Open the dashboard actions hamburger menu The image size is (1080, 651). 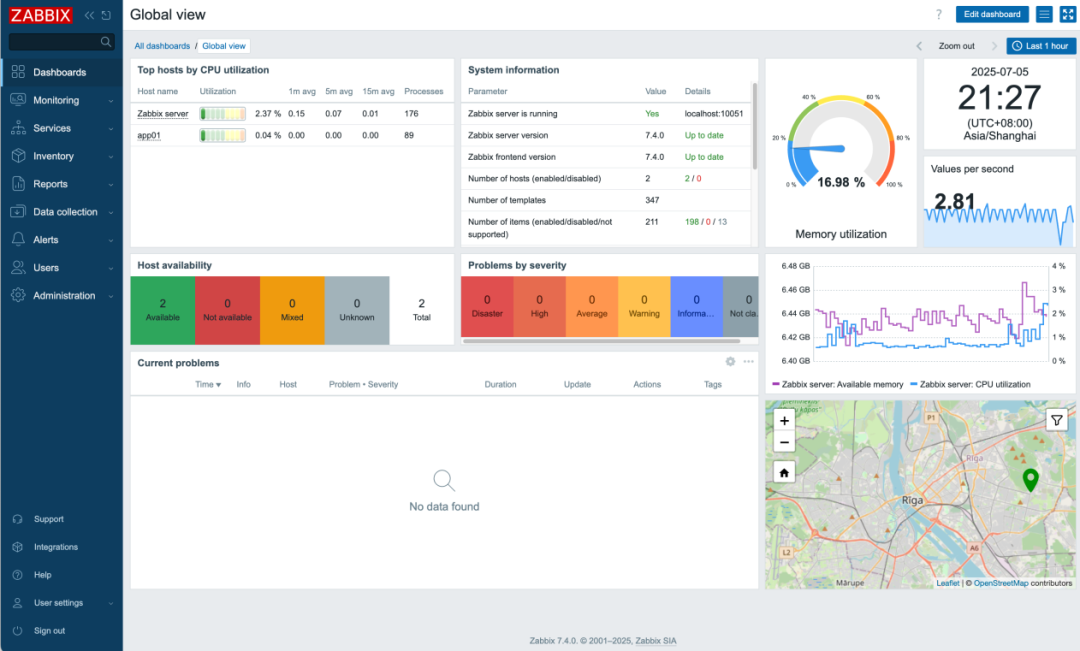click(x=1044, y=14)
